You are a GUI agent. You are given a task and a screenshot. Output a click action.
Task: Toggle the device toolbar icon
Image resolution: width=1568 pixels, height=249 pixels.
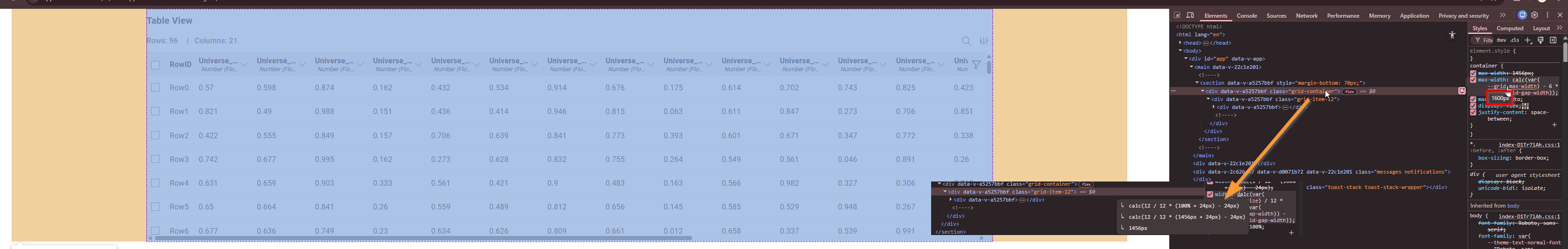click(x=1190, y=15)
